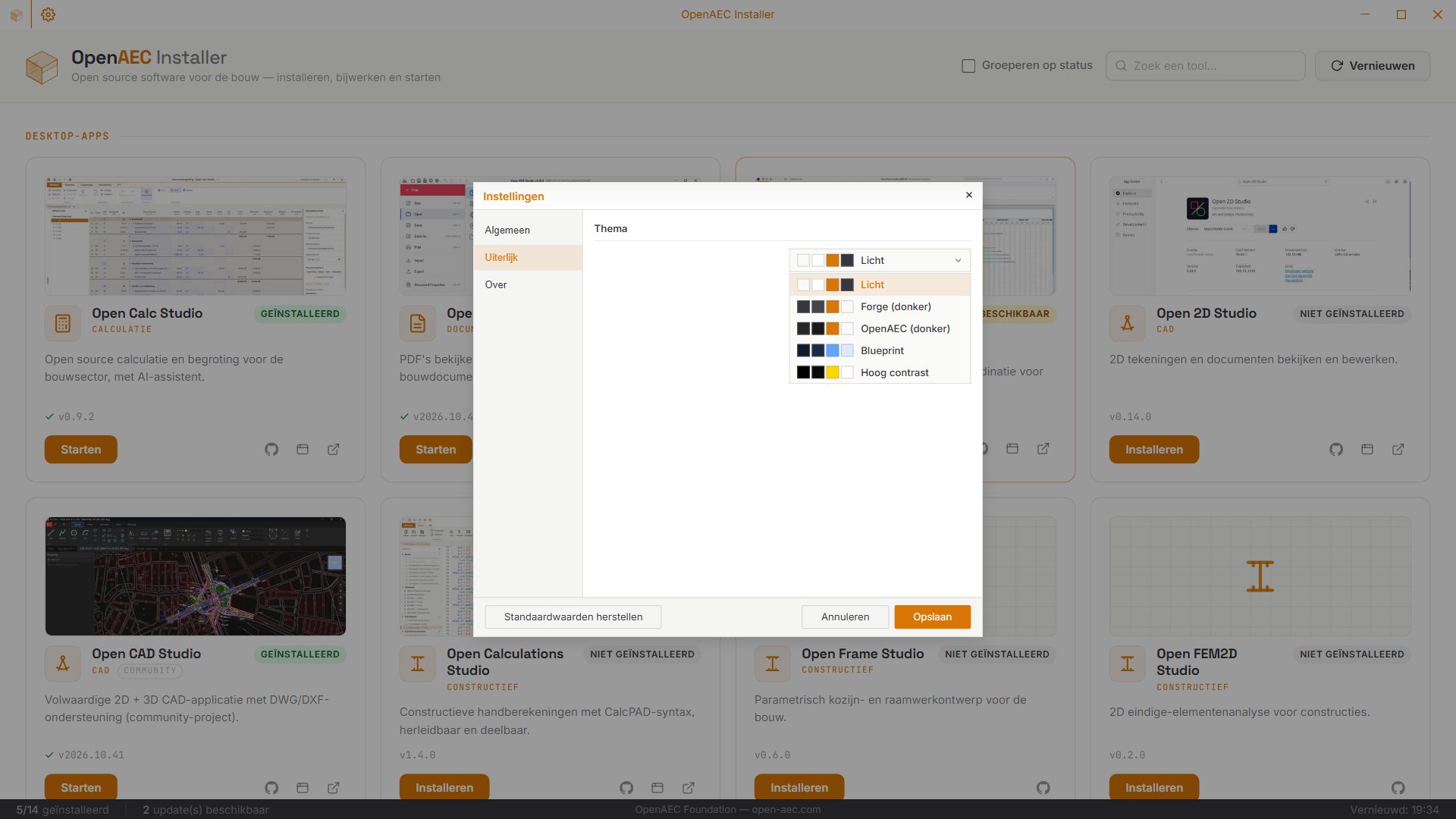Open the Open CAD Studio screenshot thumbnail
Screen dimensions: 1456x819
196,576
